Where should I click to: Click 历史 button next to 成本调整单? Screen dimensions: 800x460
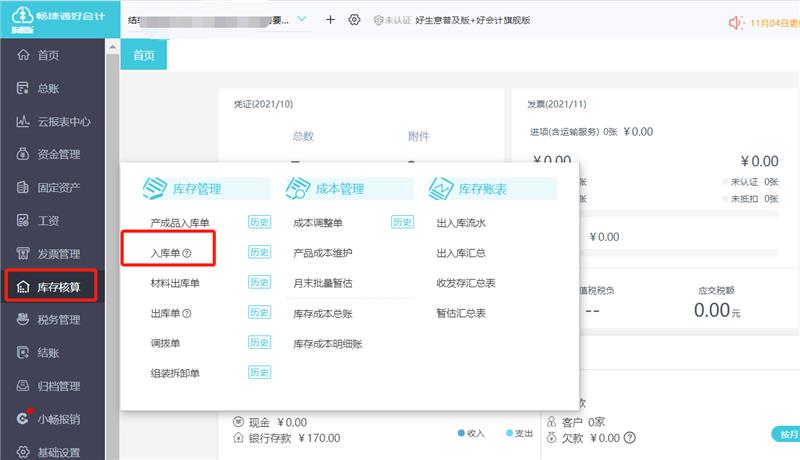click(401, 223)
